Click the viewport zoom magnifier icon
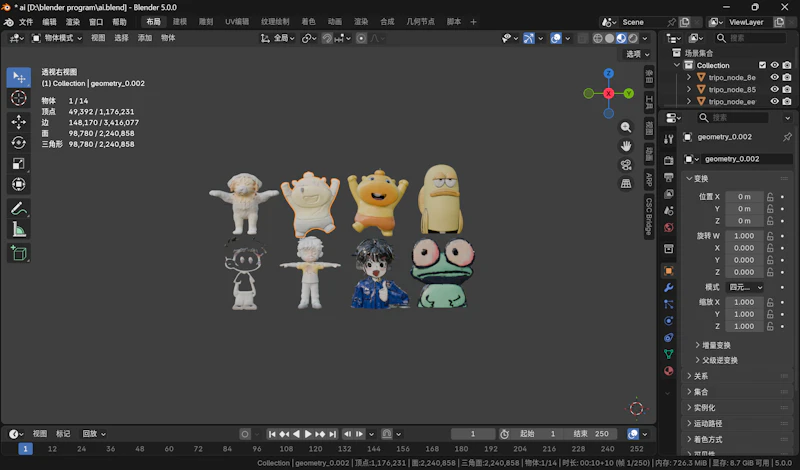Image resolution: width=800 pixels, height=470 pixels. (626, 128)
